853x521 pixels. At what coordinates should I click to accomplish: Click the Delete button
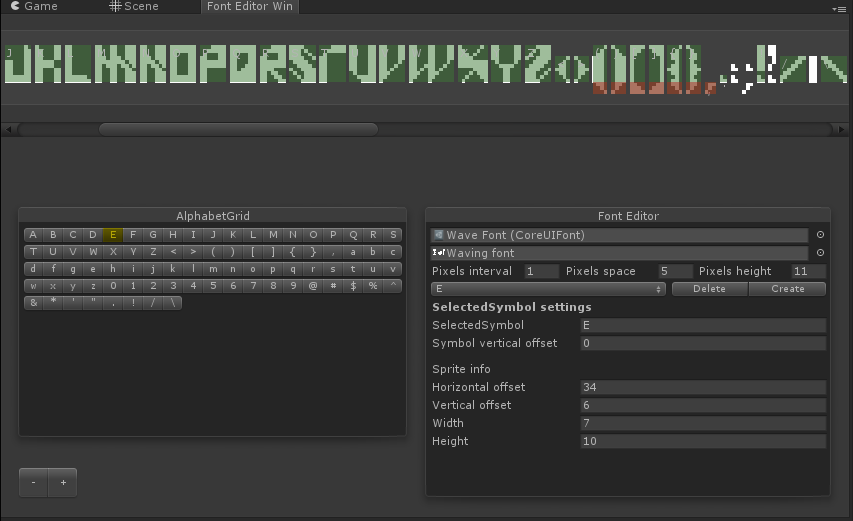709,289
